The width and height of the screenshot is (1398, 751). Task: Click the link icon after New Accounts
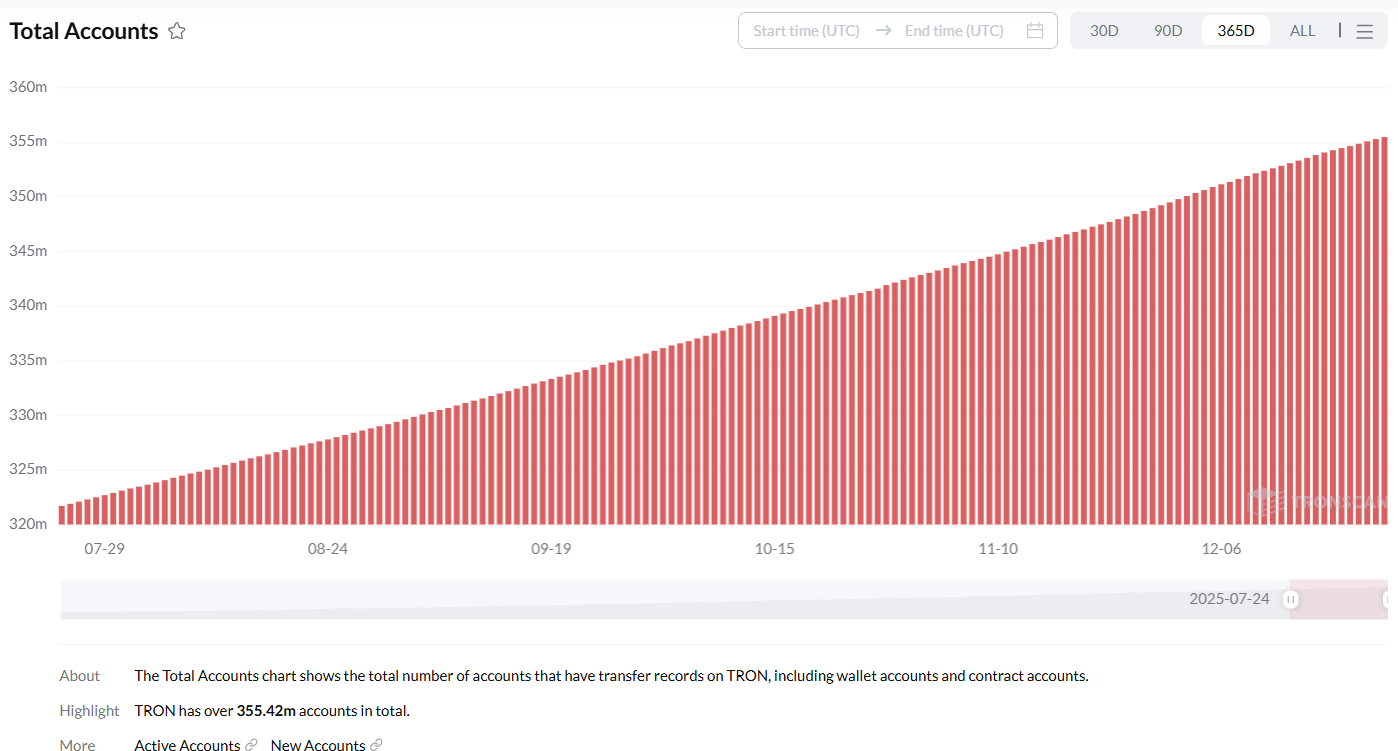click(376, 745)
